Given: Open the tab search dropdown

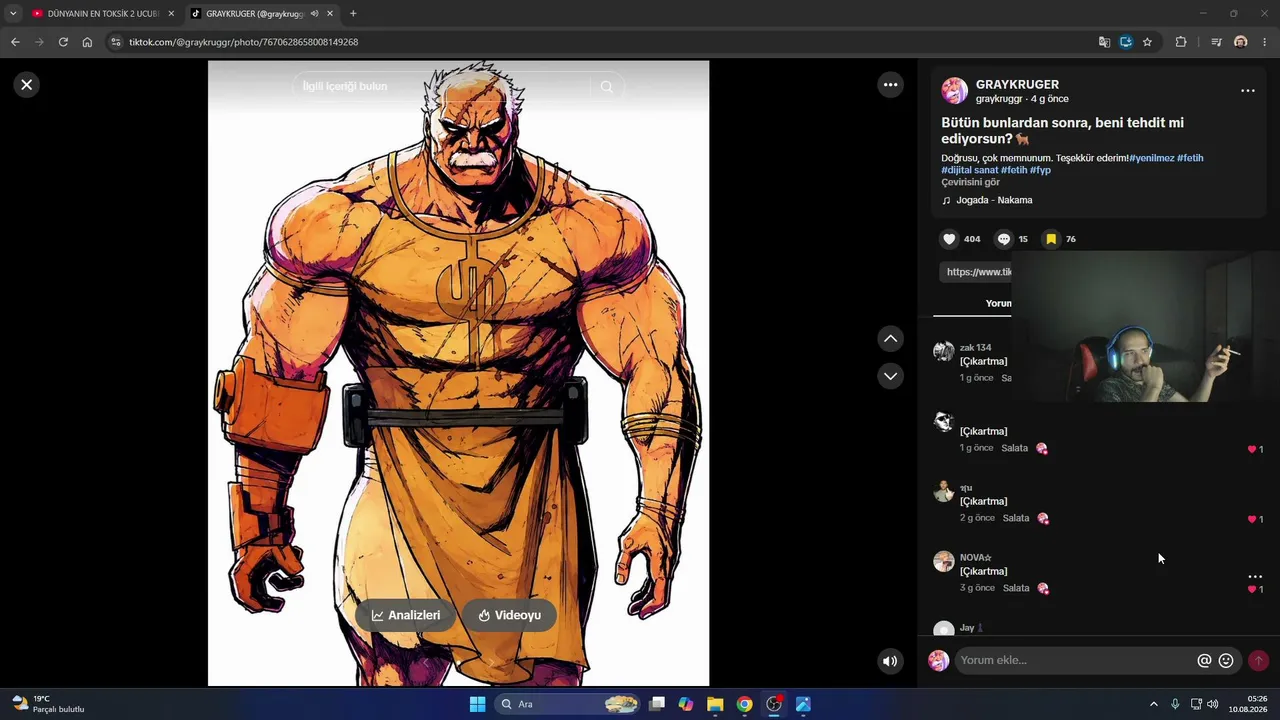Looking at the screenshot, I should (13, 14).
